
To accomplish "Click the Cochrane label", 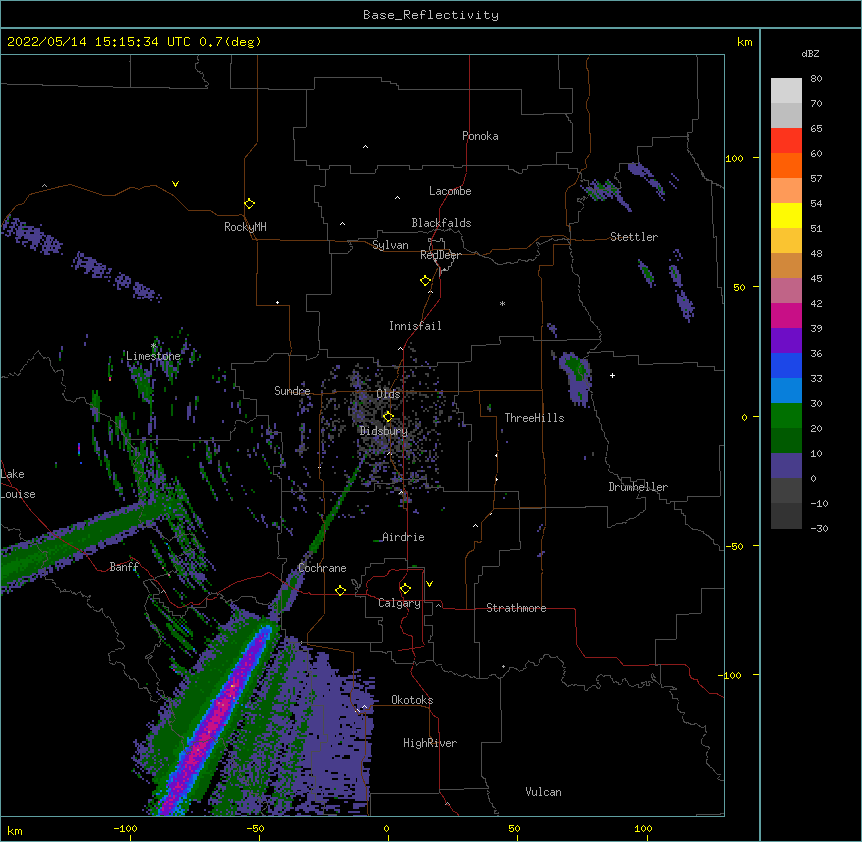I will 322,568.
